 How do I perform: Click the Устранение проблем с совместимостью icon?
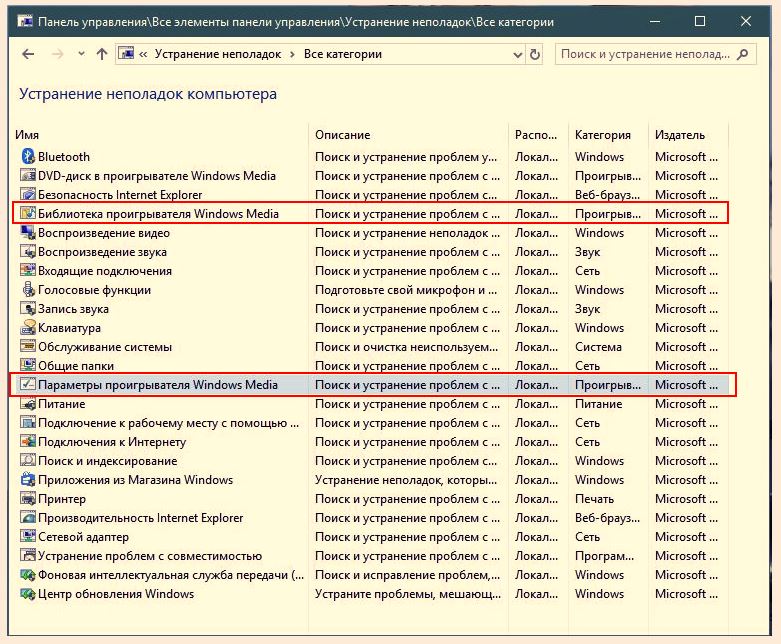(28, 555)
